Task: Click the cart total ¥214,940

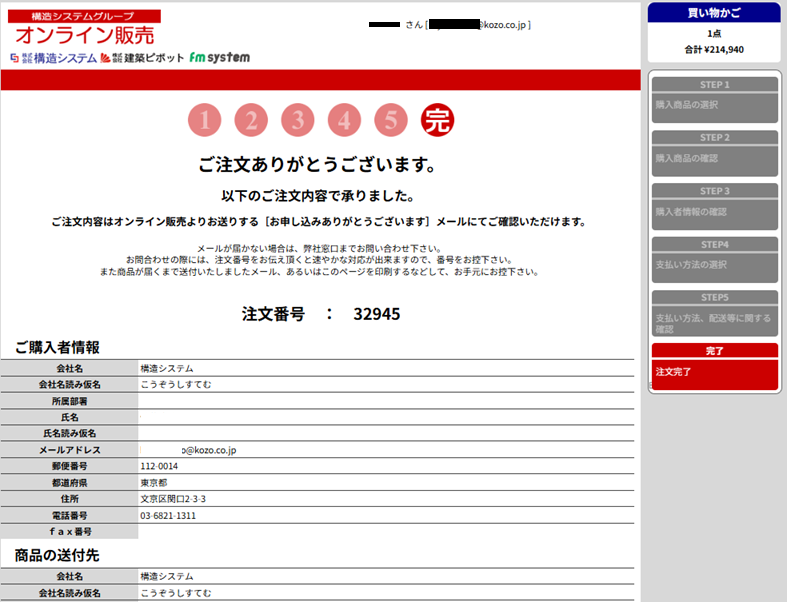Action: (x=713, y=49)
